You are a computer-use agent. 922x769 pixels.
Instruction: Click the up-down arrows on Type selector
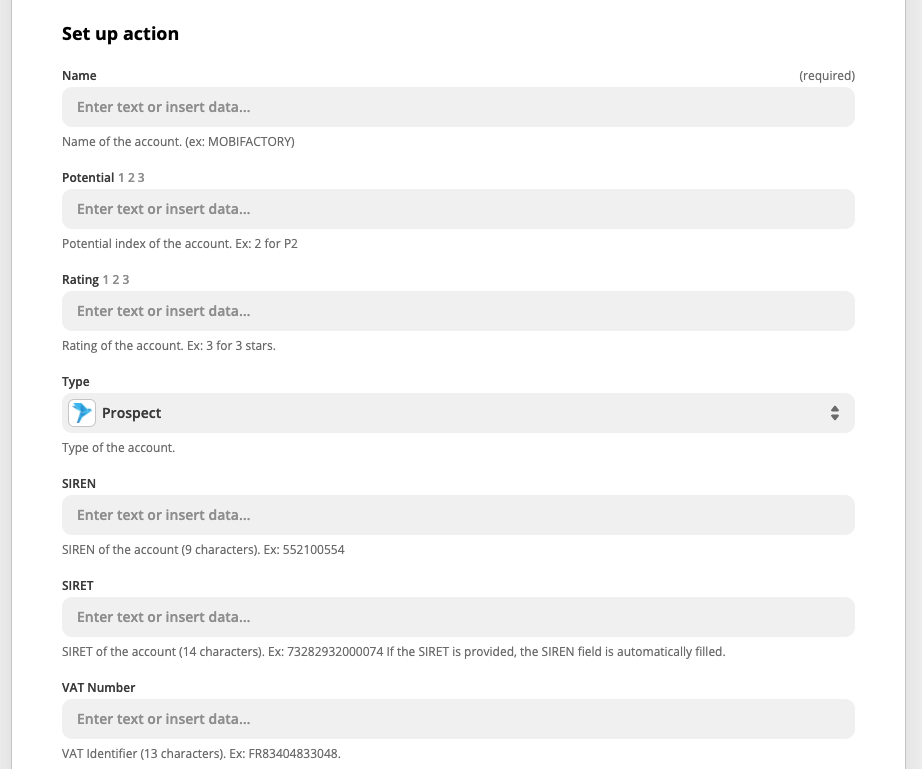(835, 413)
